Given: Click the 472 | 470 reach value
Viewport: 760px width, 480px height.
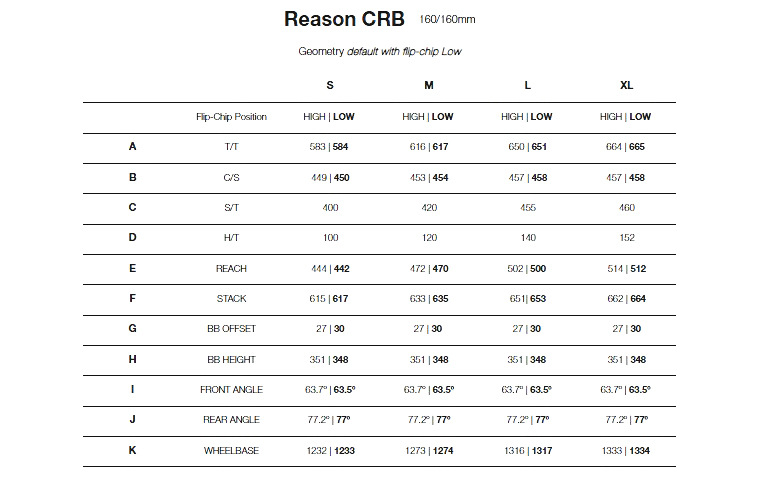Looking at the screenshot, I should [x=428, y=269].
